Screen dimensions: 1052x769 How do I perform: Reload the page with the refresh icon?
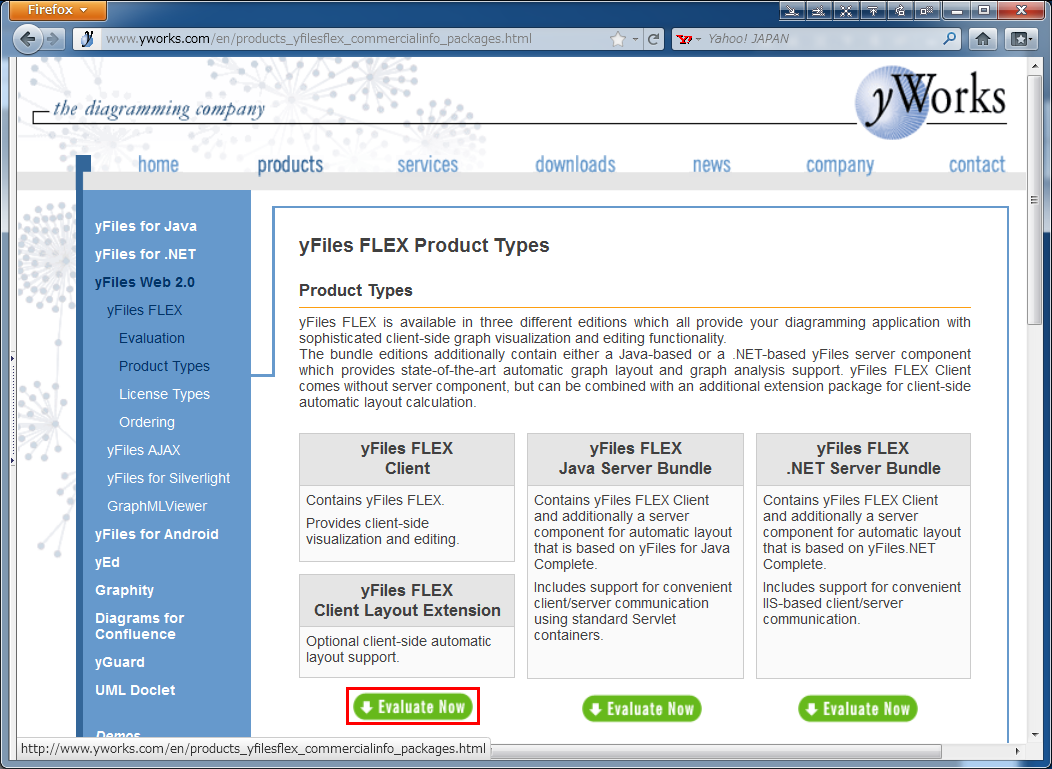click(x=654, y=39)
